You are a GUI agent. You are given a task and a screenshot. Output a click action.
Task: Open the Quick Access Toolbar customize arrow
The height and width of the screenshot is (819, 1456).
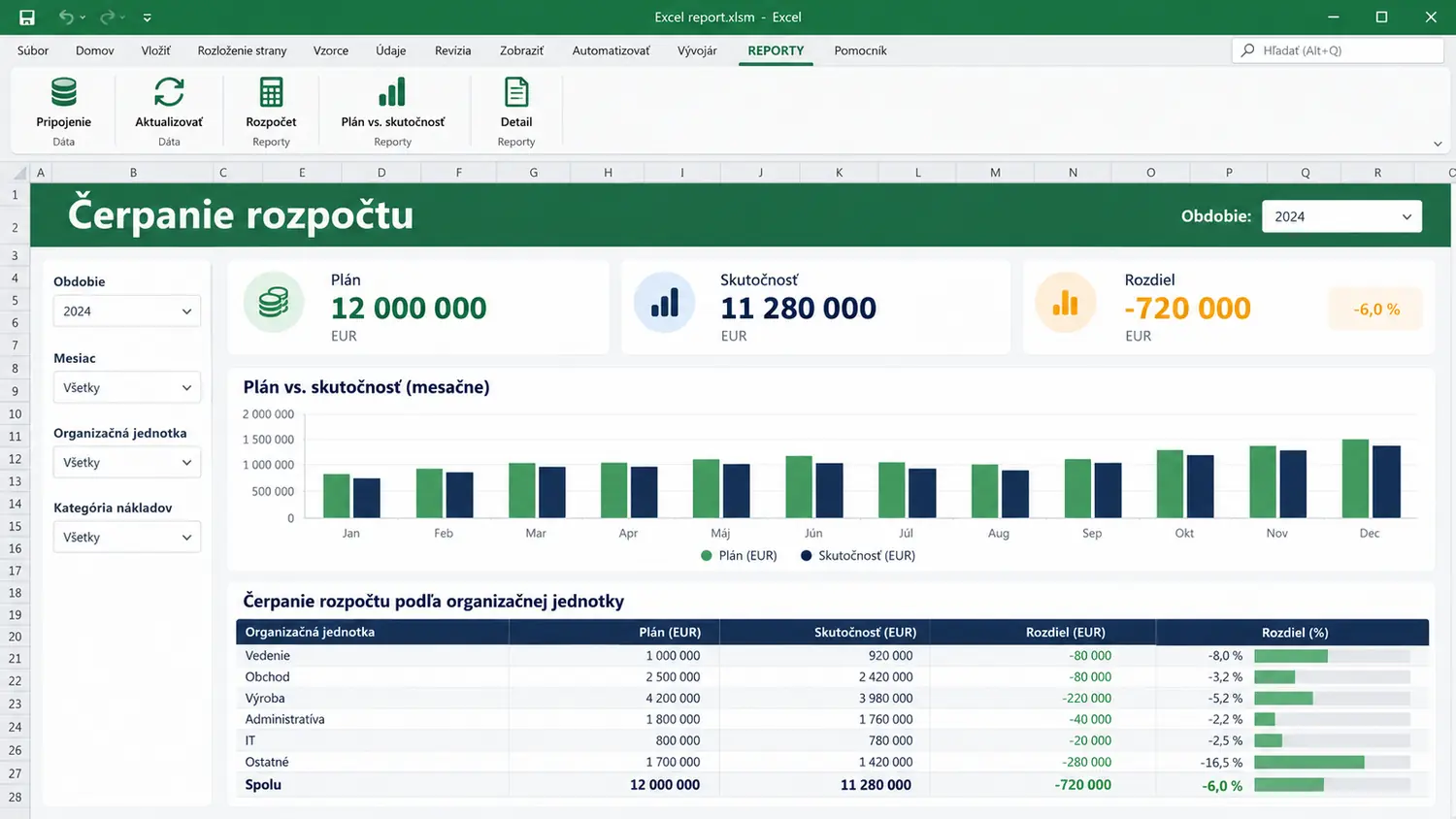point(148,17)
